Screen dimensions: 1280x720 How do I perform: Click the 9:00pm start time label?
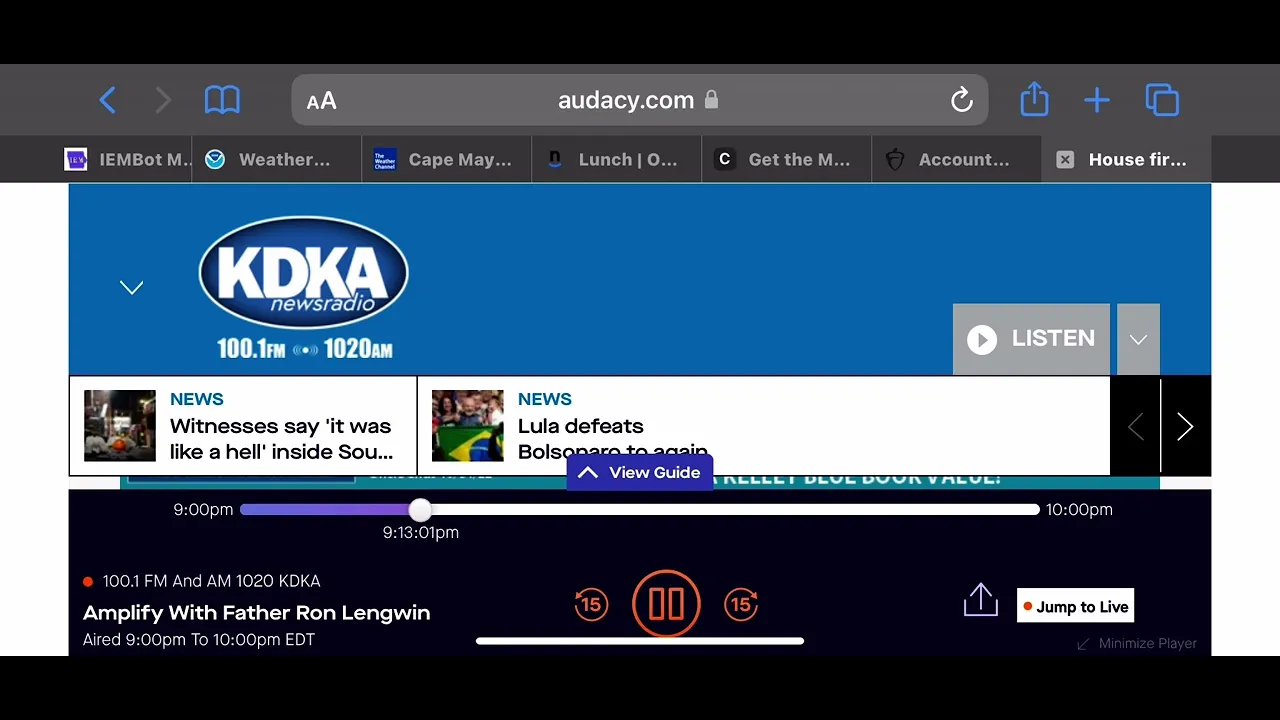tap(203, 510)
